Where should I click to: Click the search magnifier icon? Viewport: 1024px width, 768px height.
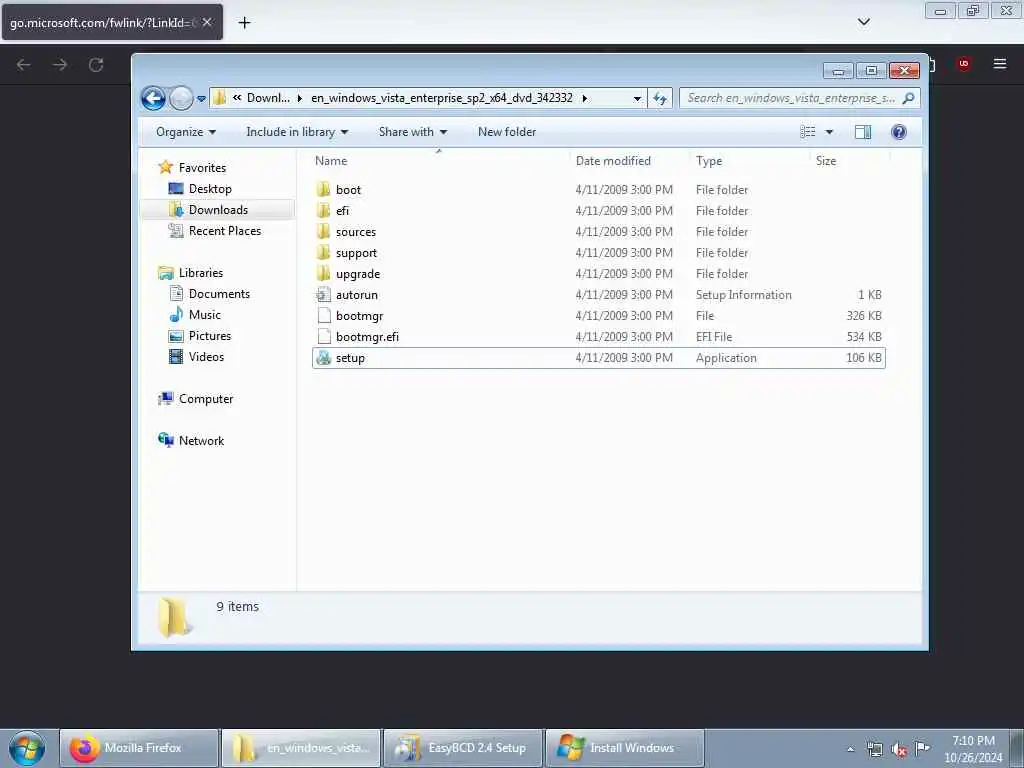tap(908, 98)
